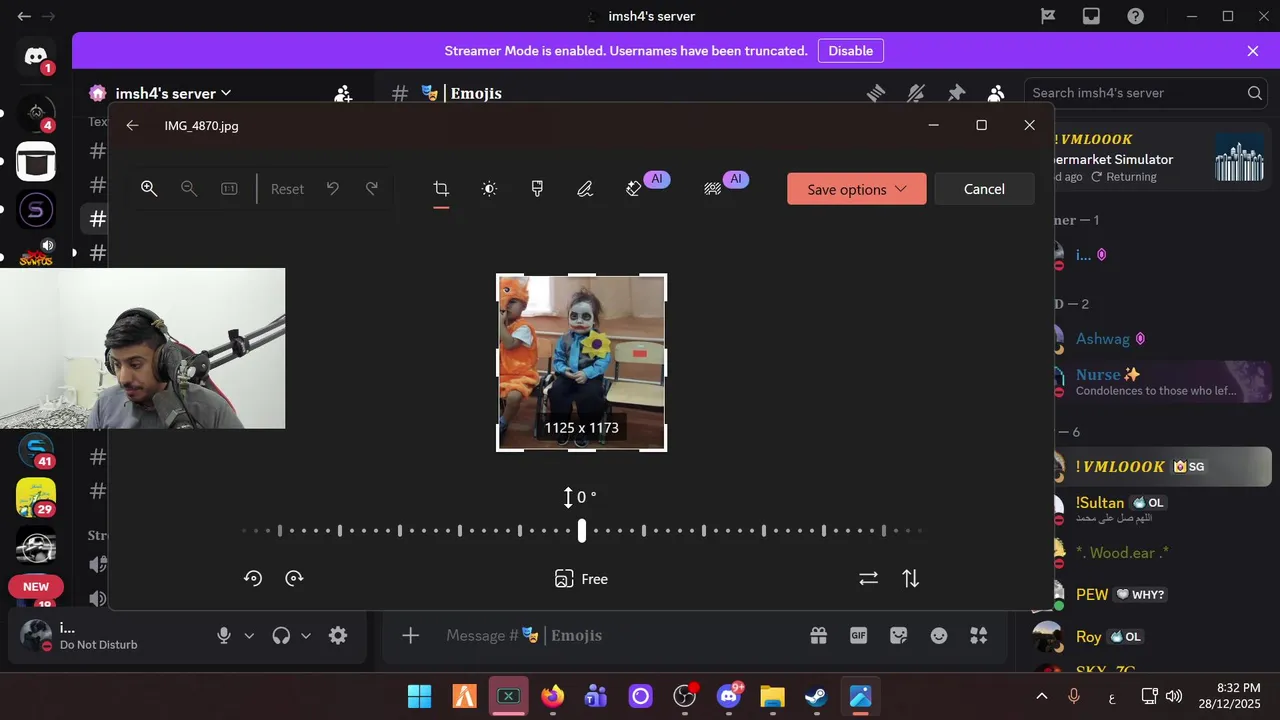This screenshot has height=720, width=1280.
Task: Adjust the straighten angle slider handle
Action: coord(581,530)
